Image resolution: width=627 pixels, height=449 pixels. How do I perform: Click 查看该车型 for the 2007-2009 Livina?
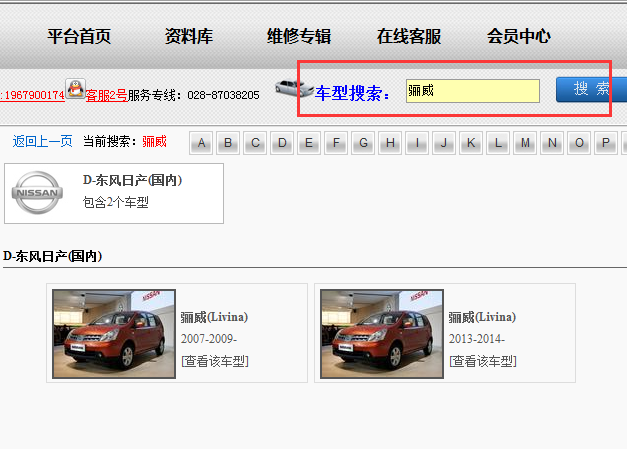[x=215, y=361]
